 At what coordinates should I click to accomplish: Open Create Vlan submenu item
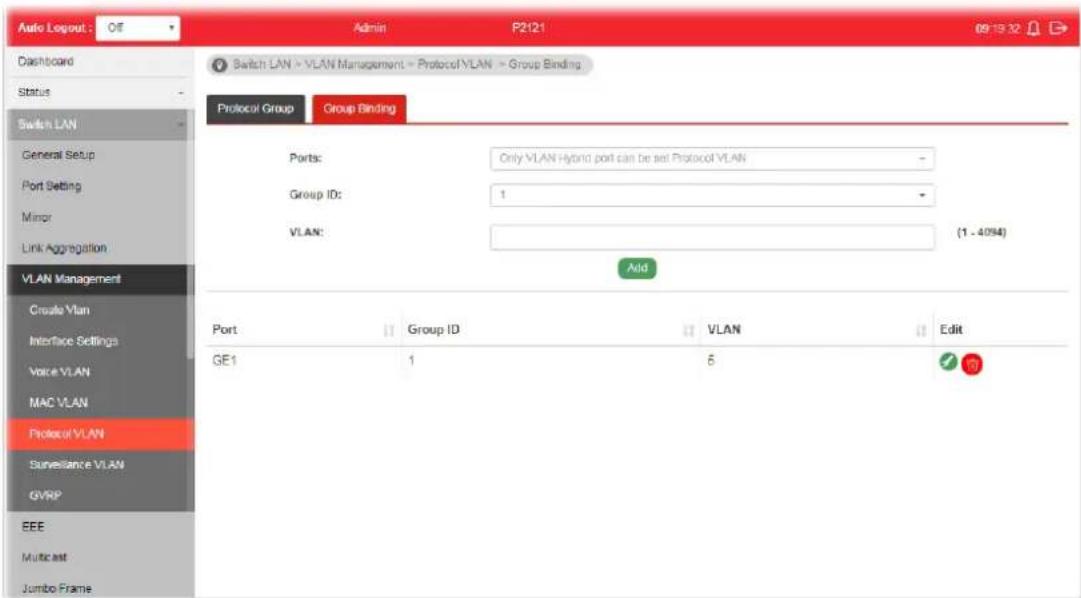coord(59,310)
